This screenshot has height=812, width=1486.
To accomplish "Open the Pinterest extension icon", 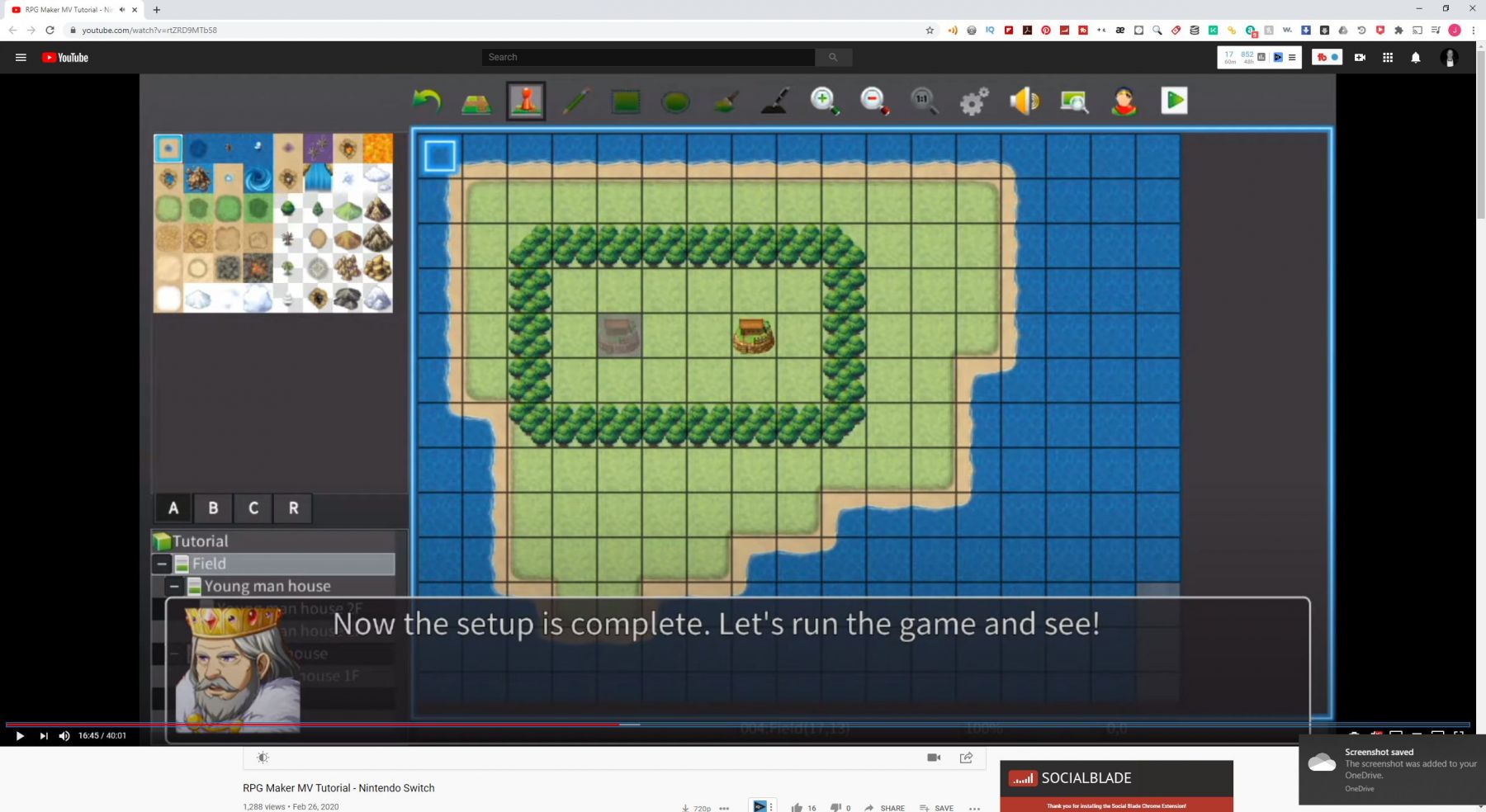I will point(1046,30).
